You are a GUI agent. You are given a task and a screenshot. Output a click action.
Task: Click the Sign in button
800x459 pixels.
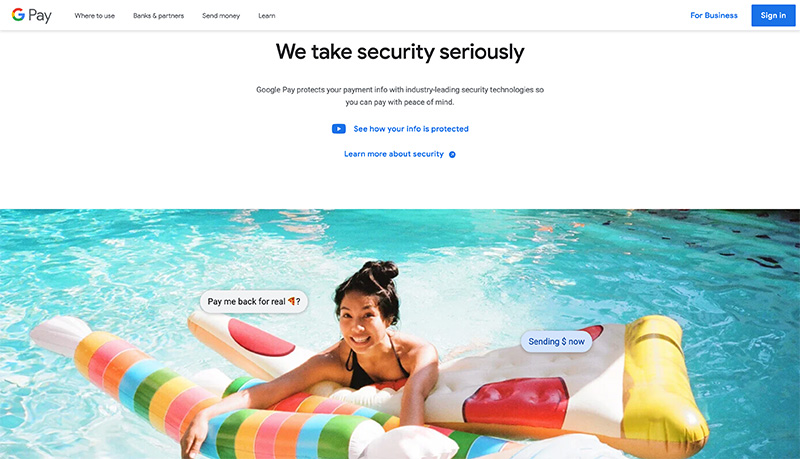pos(773,15)
